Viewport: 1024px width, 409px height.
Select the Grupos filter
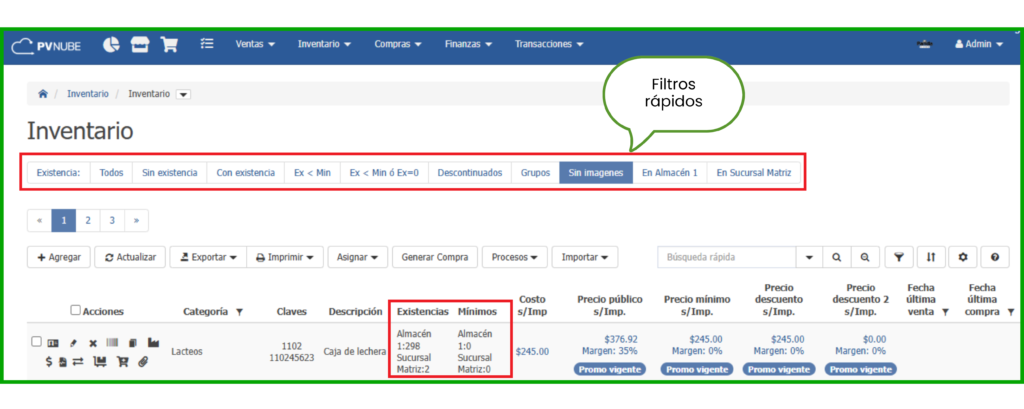coord(536,173)
